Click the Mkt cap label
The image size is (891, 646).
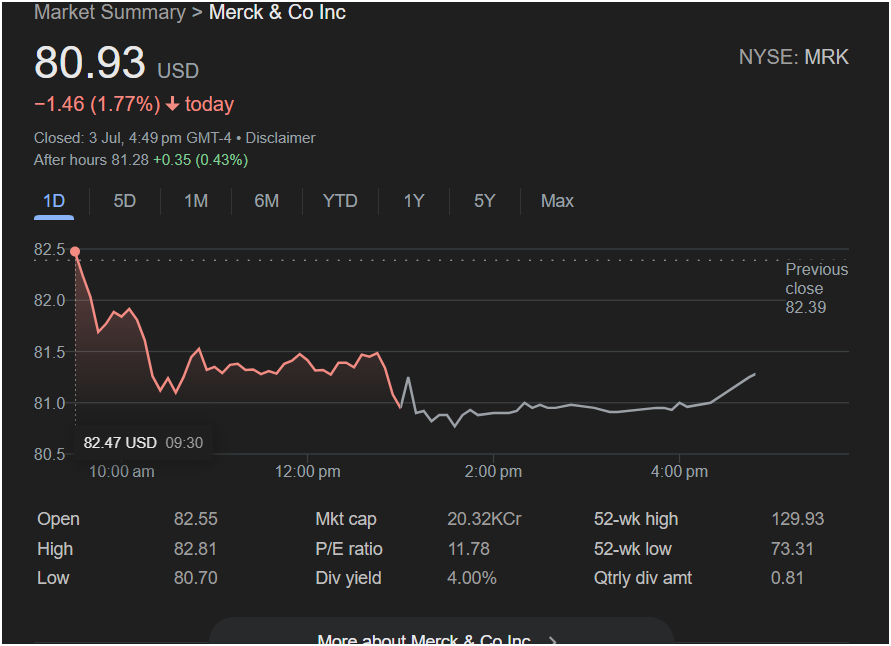tap(346, 519)
